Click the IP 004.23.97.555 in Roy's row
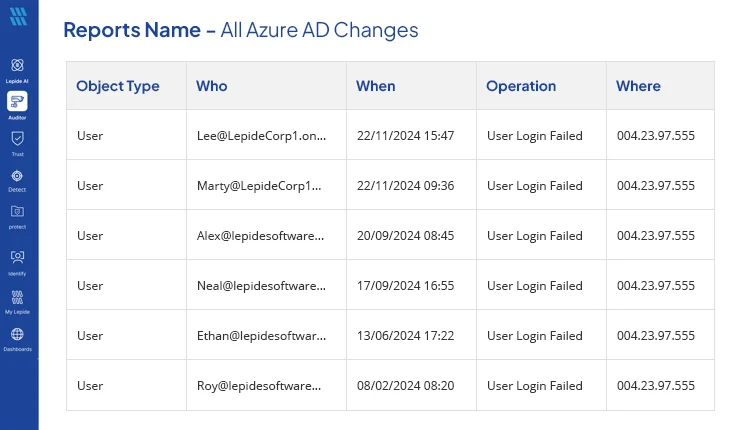The image size is (731, 430). click(x=656, y=385)
